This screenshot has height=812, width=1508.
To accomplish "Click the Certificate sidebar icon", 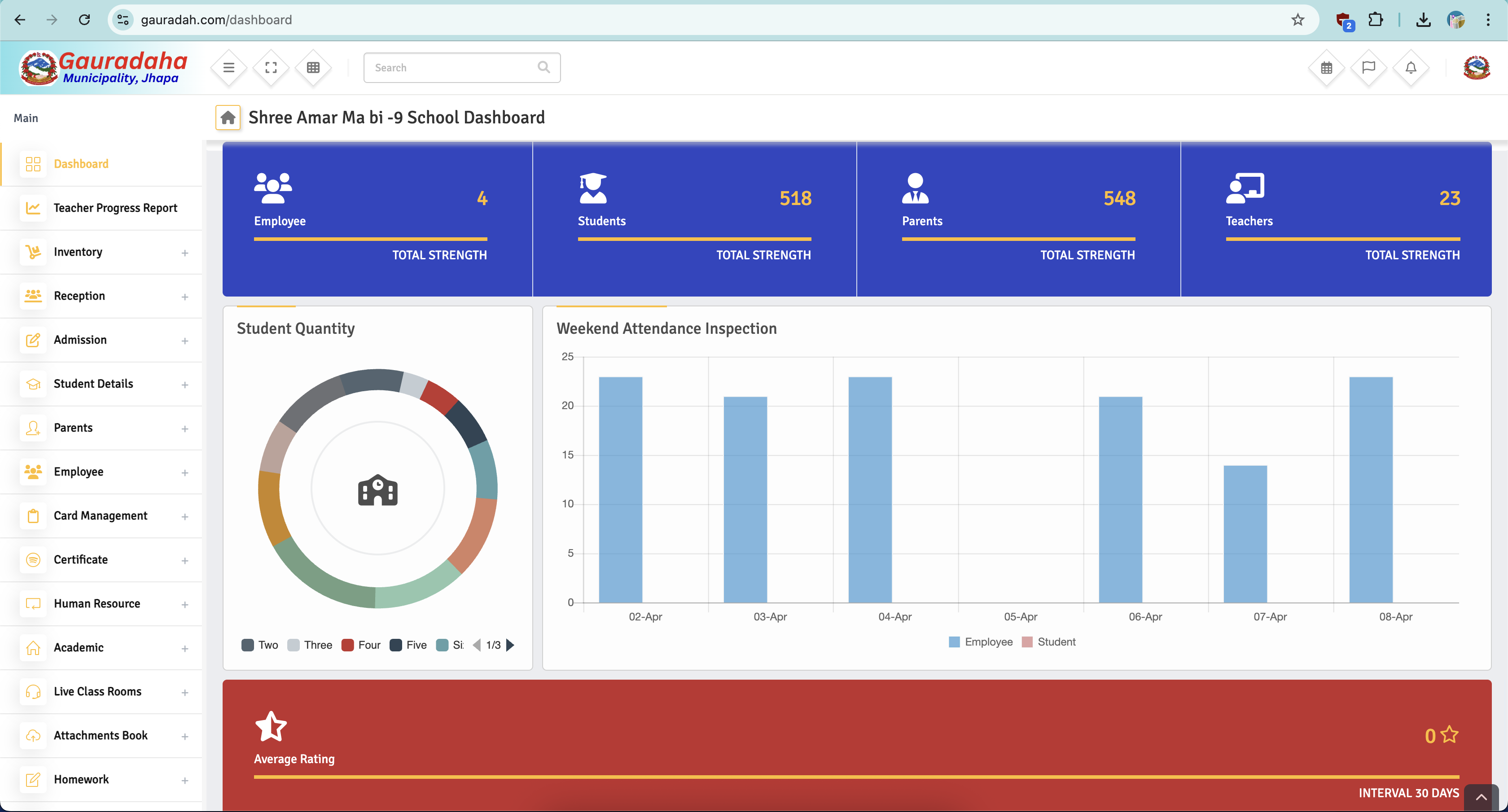I will click(x=33, y=560).
